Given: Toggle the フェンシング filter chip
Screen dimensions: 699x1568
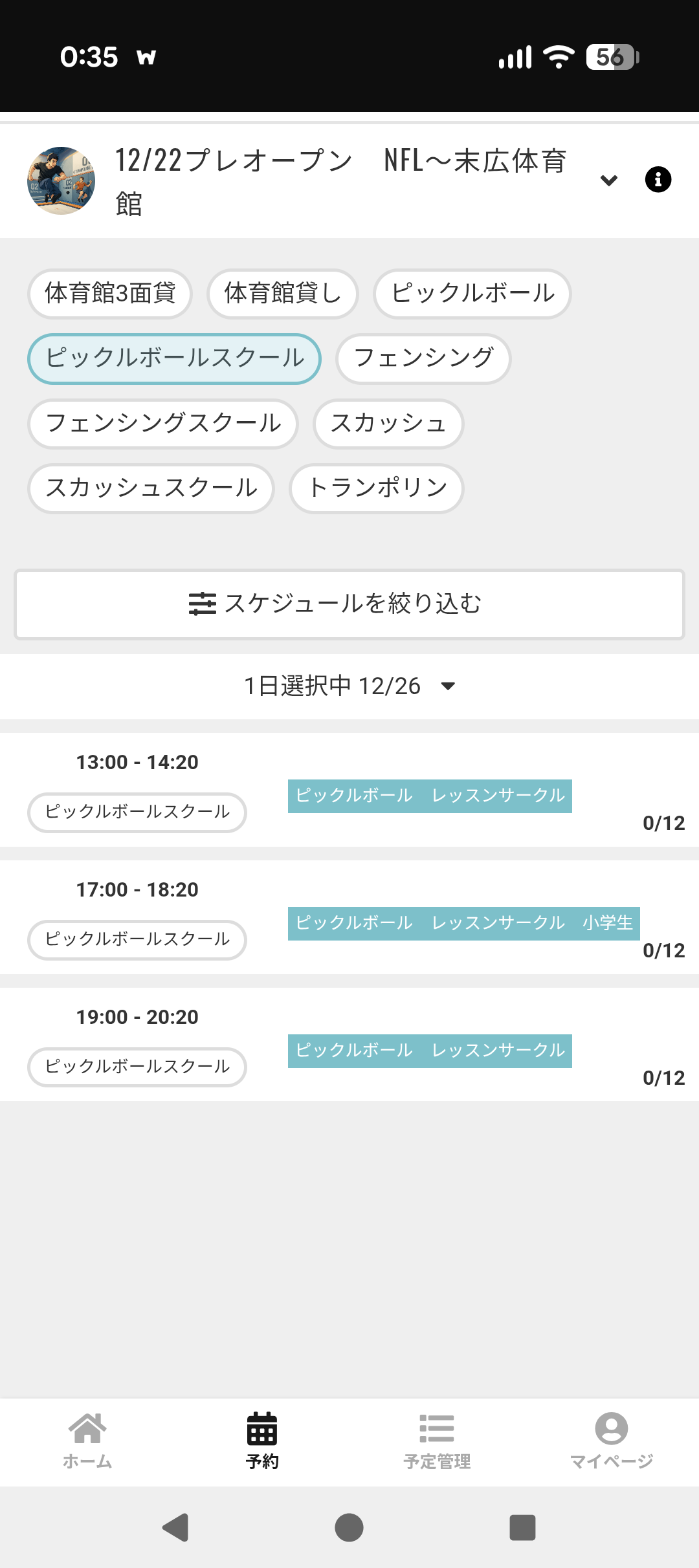Looking at the screenshot, I should pyautogui.click(x=423, y=358).
